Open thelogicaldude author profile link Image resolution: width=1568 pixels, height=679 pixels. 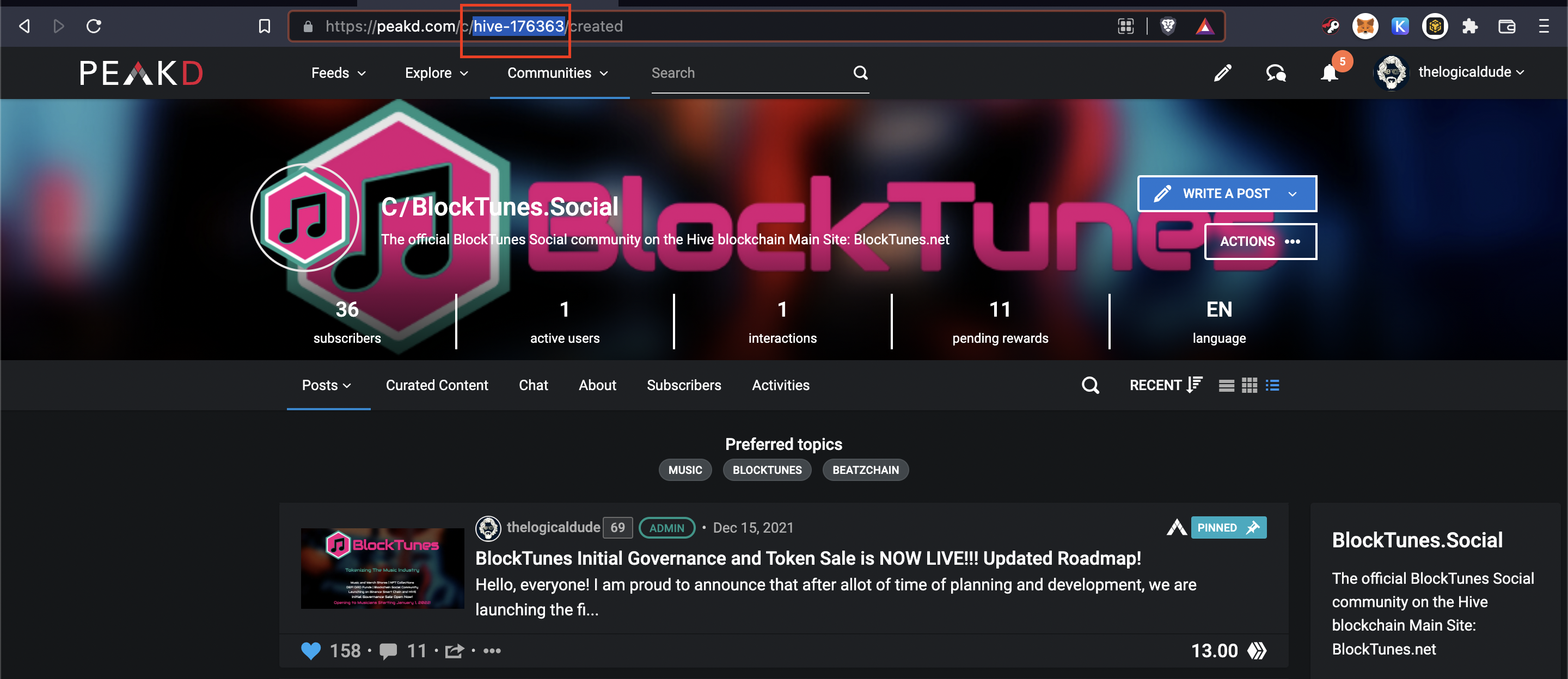point(553,527)
